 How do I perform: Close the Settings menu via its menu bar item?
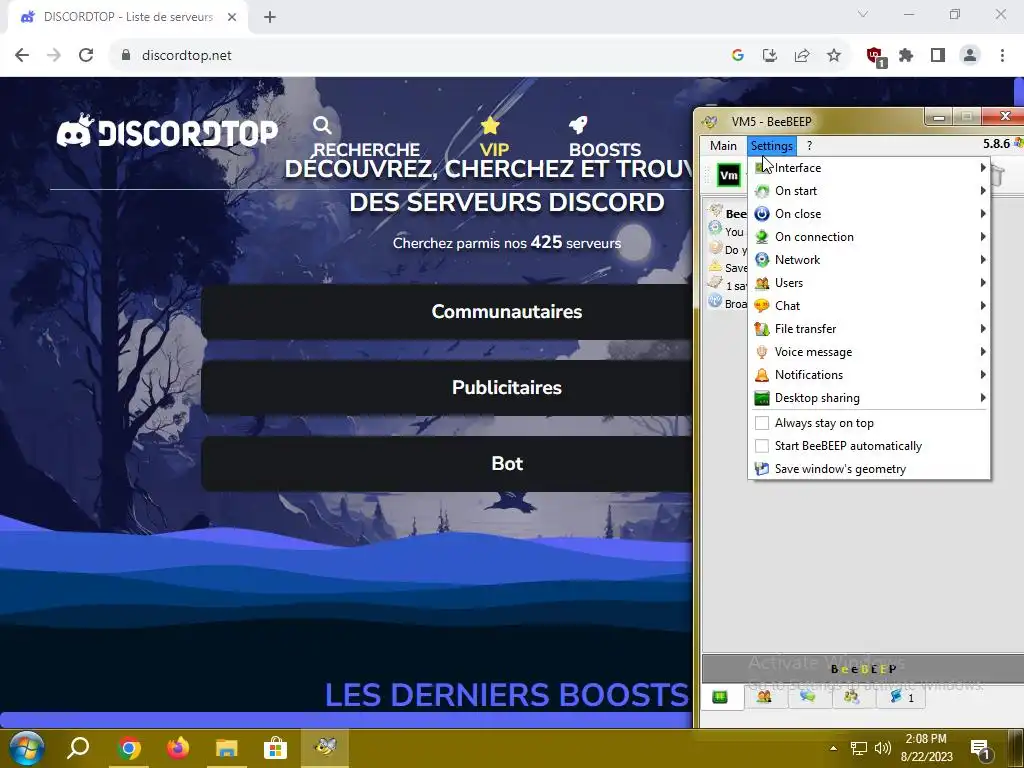(771, 146)
